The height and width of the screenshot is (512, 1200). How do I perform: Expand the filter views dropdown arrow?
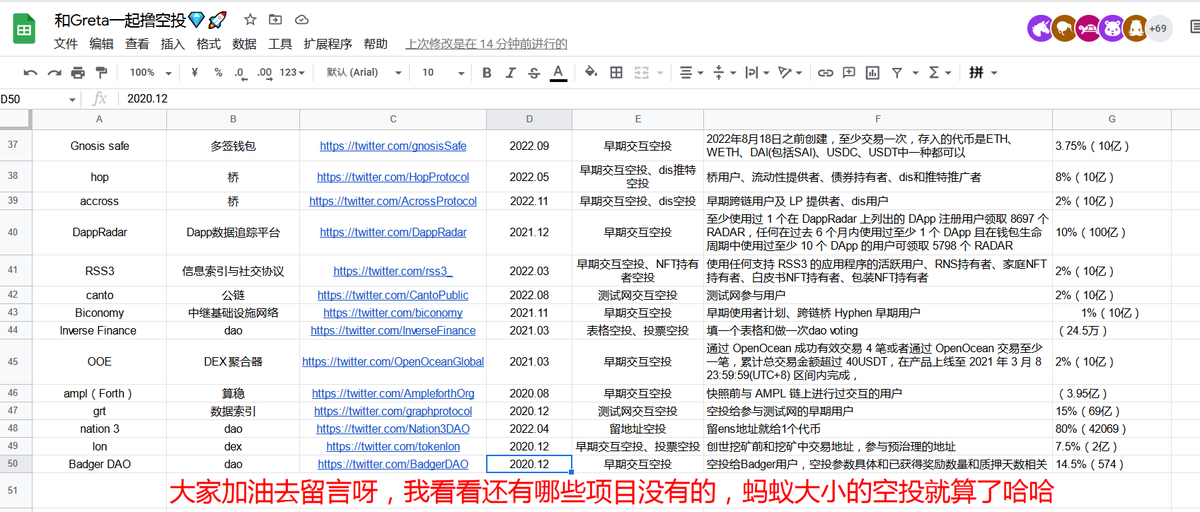tap(914, 73)
